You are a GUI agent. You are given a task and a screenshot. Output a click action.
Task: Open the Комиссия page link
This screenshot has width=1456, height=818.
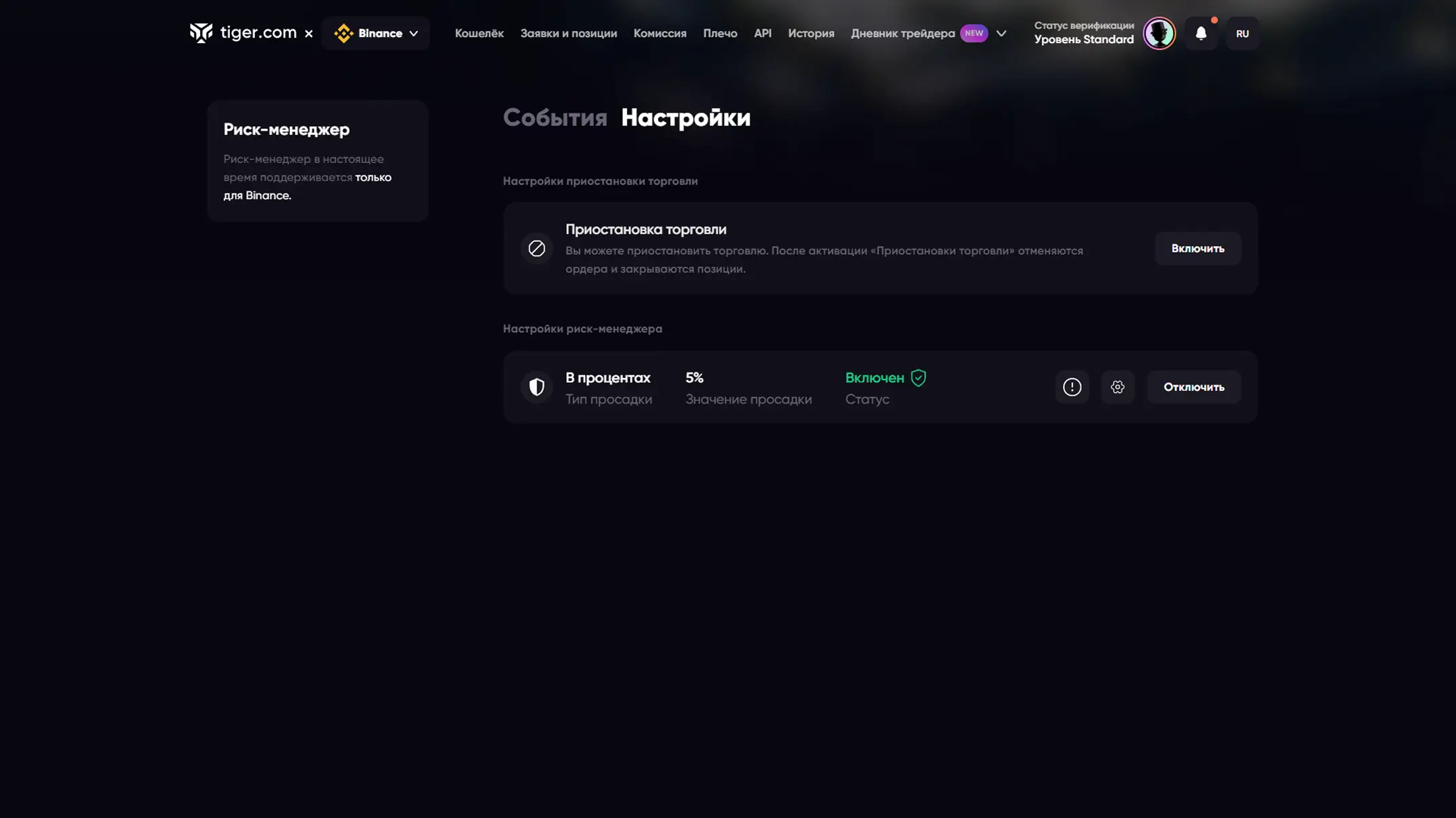tap(659, 34)
